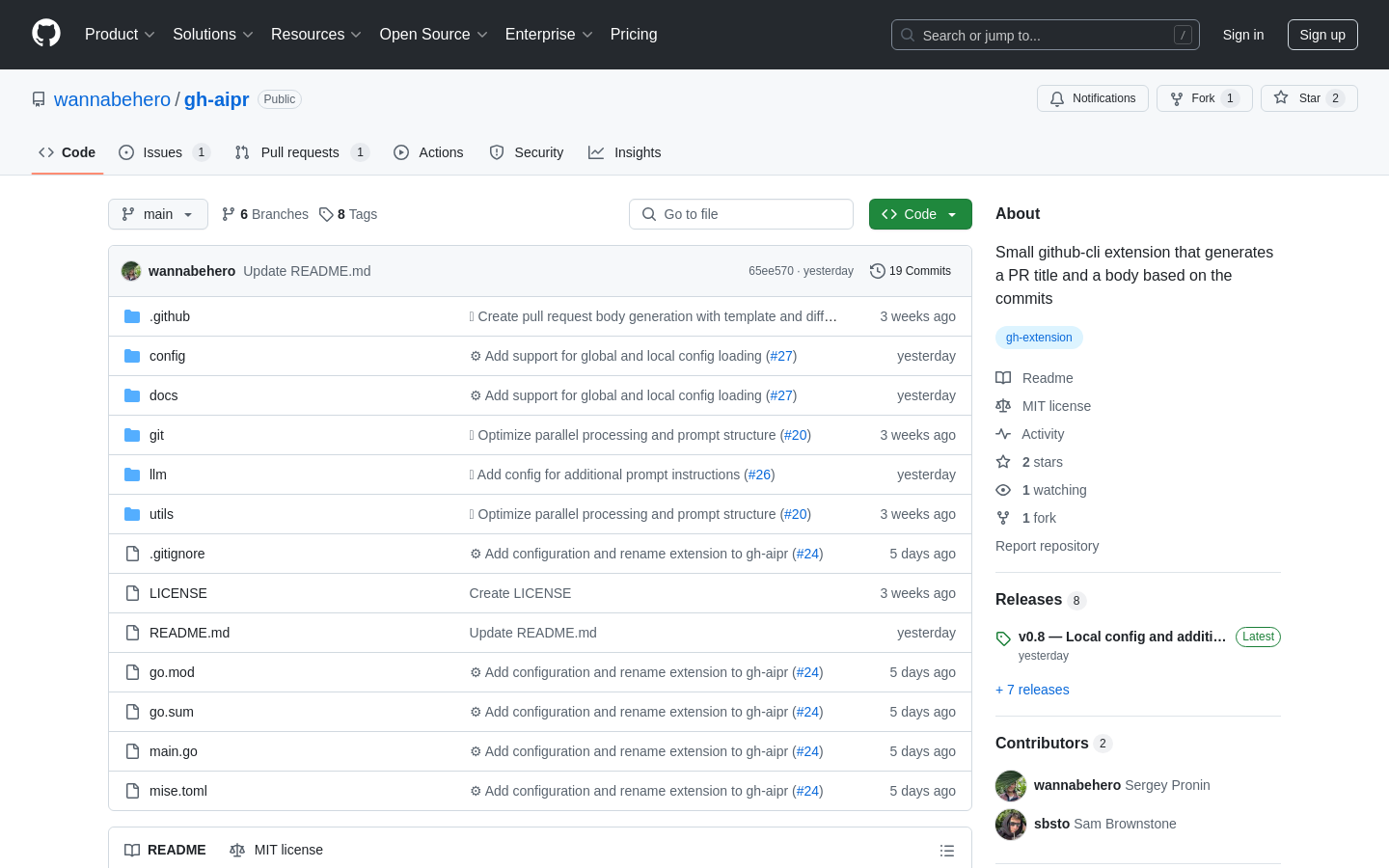Image resolution: width=1389 pixels, height=868 pixels.
Task: Open the main.go file
Action: pos(174,751)
